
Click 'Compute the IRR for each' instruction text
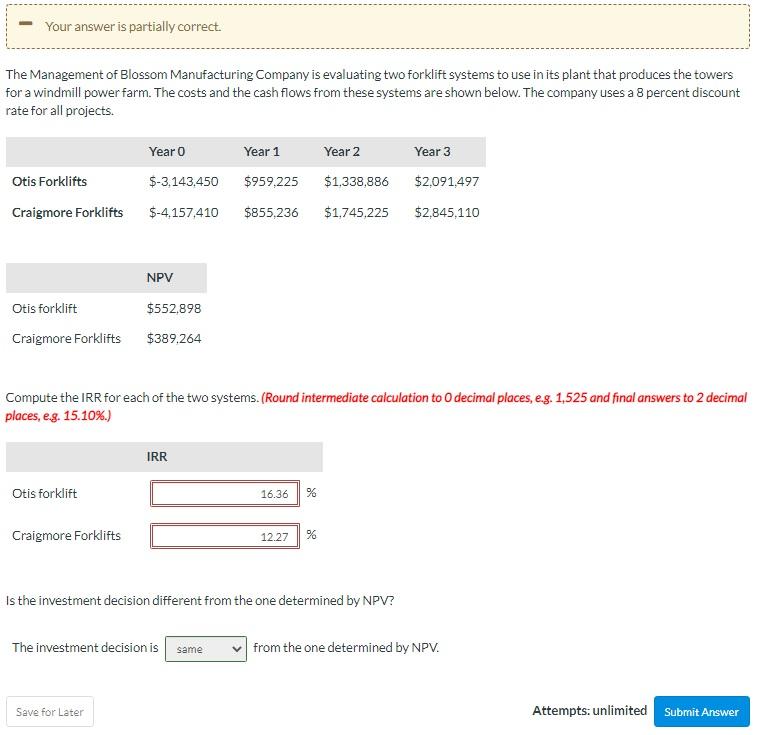132,397
